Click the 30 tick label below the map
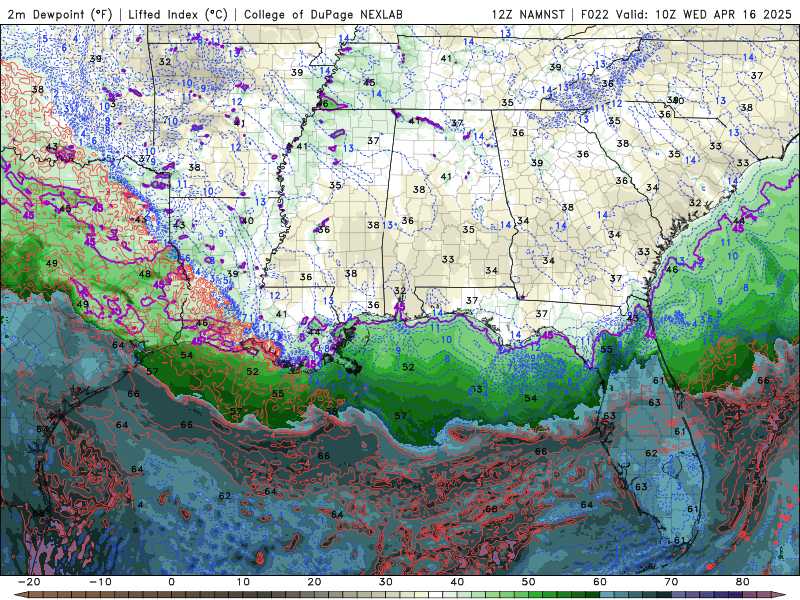800x600 pixels. 386,582
